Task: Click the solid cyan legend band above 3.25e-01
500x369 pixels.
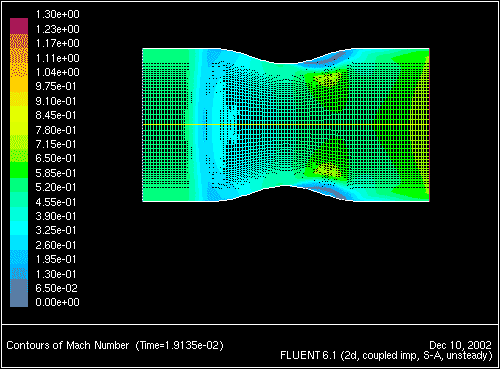Action: 19,227
